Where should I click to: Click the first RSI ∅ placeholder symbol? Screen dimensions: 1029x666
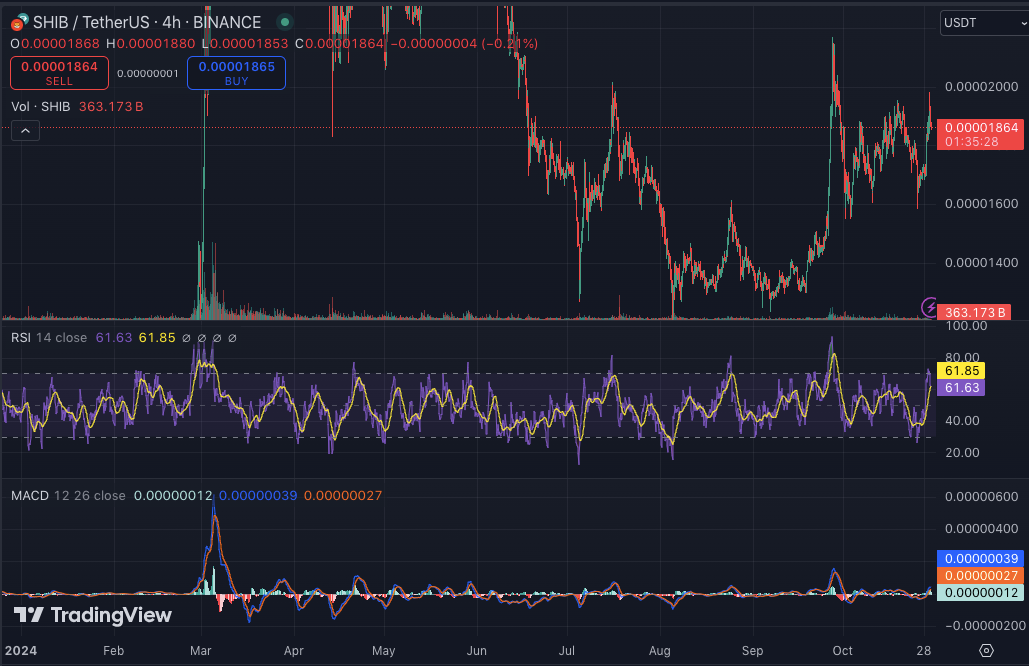pos(186,338)
